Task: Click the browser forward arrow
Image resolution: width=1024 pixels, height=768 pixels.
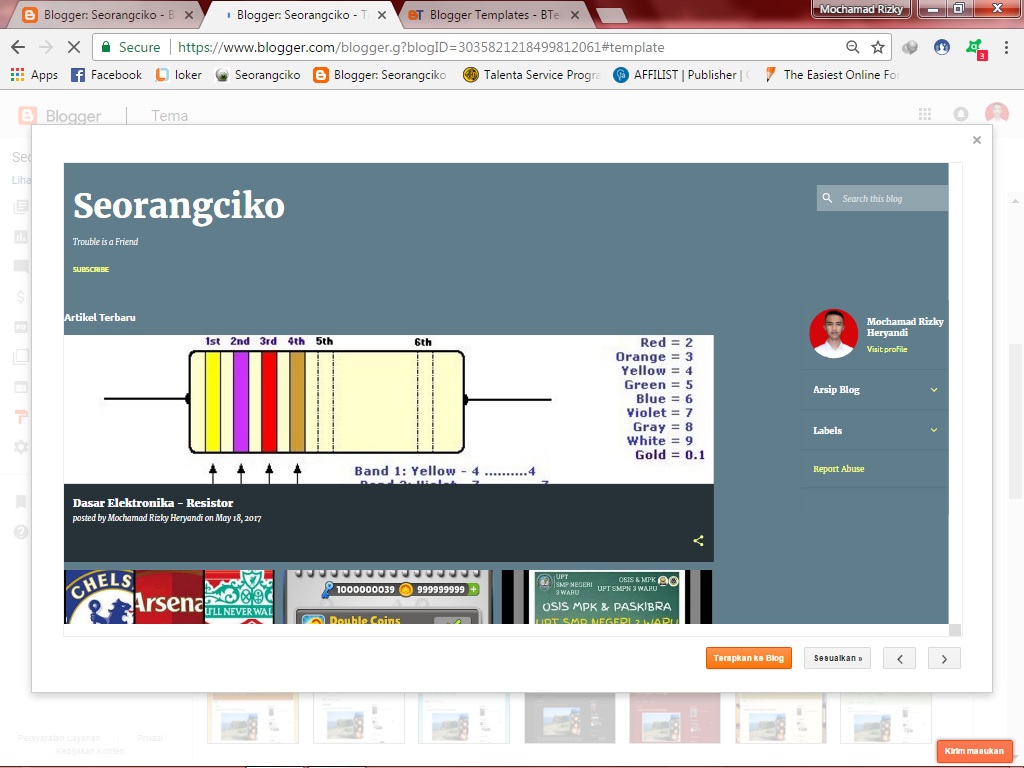Action: tap(46, 47)
